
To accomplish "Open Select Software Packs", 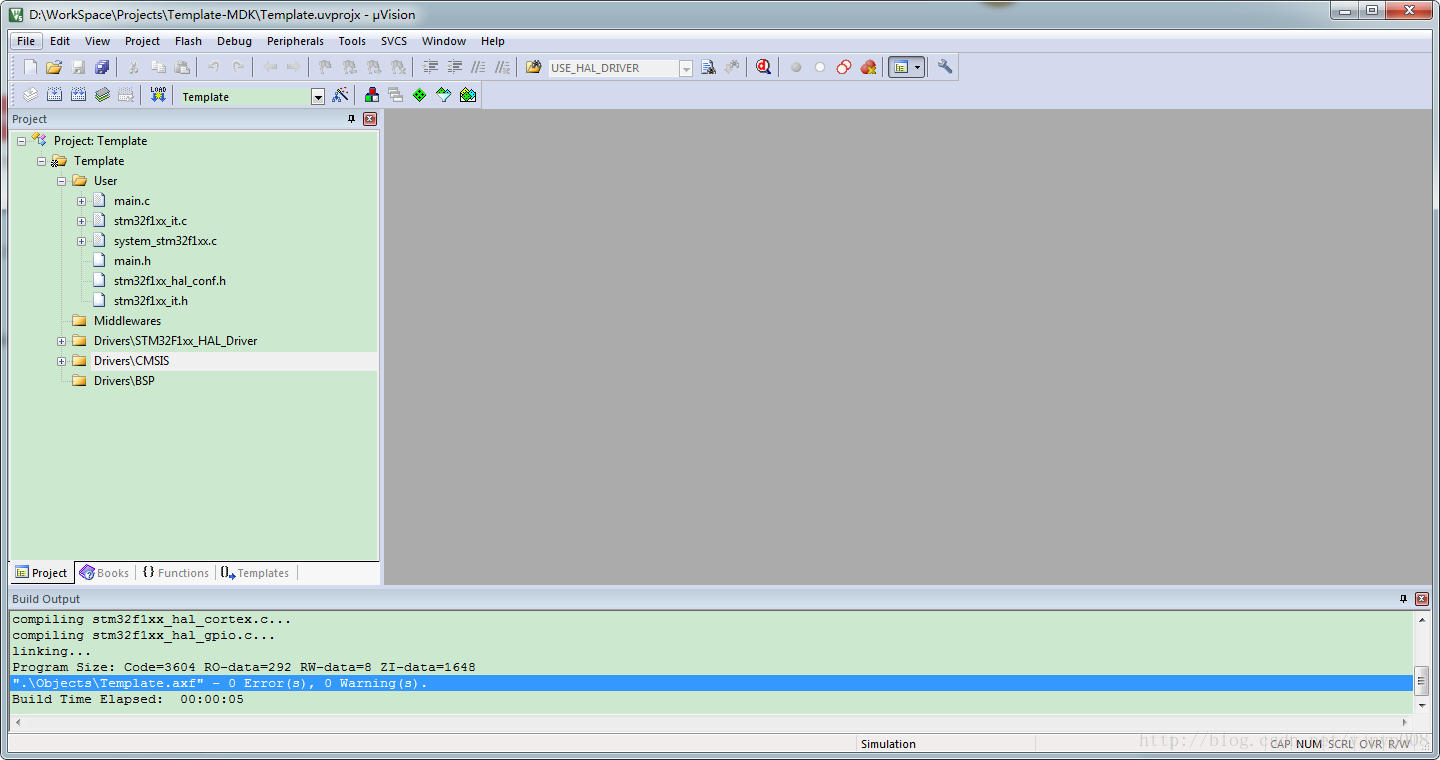I will [443, 95].
